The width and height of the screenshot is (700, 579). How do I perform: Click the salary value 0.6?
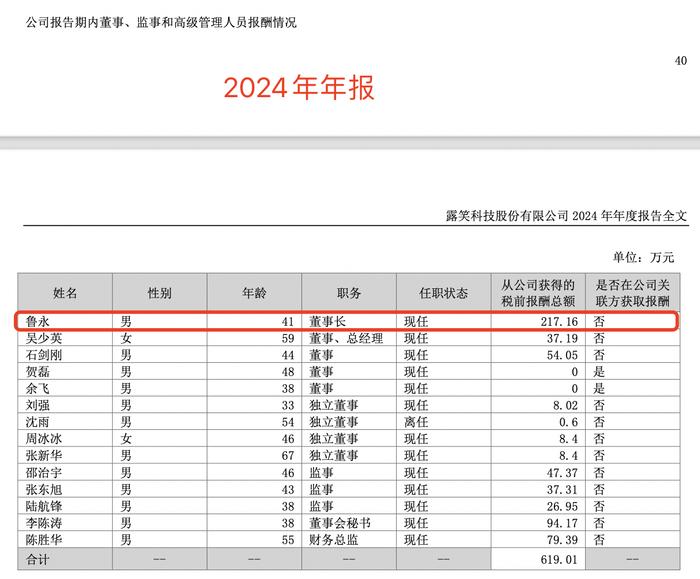pyautogui.click(x=568, y=422)
